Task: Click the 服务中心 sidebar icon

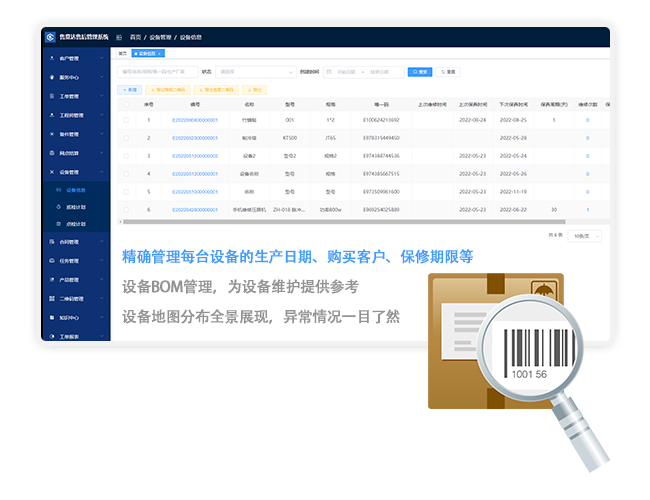Action: point(51,77)
